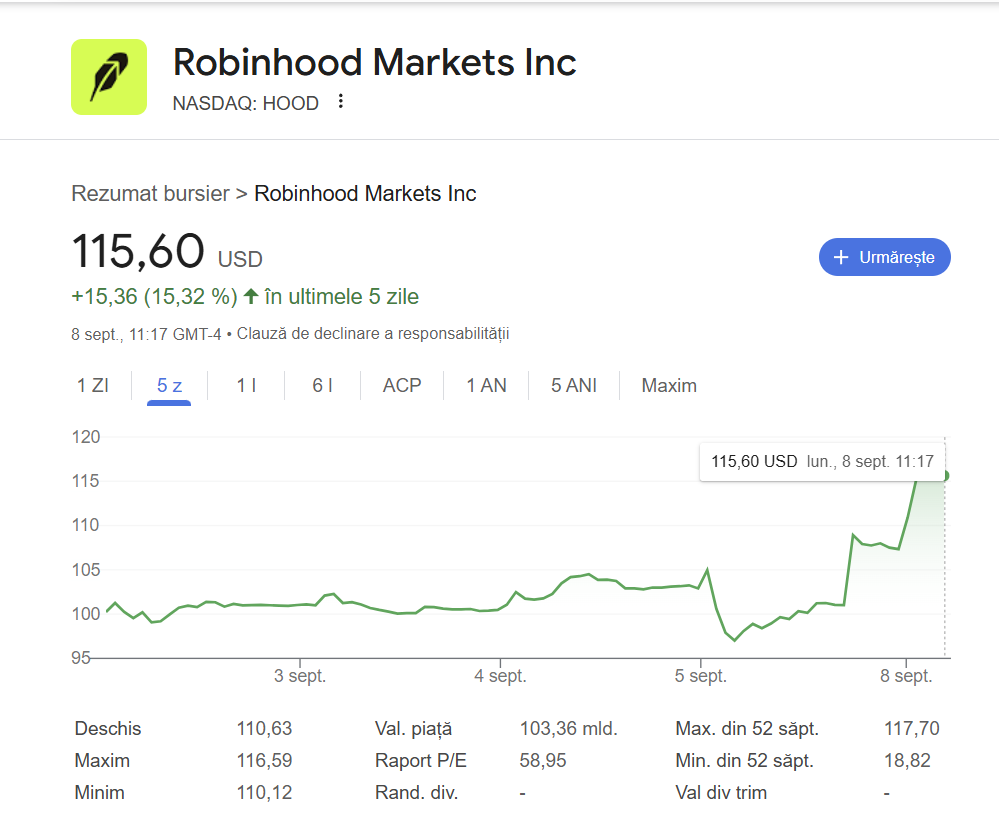
Task: Click the Robinhood feather logo icon
Action: tap(109, 77)
